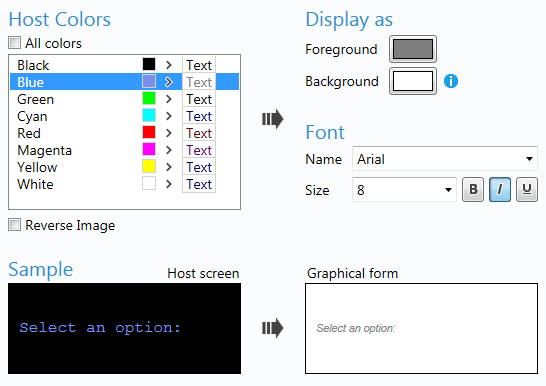The width and height of the screenshot is (546, 386).
Task: Click the magenta color swatch in list
Action: coord(149,149)
